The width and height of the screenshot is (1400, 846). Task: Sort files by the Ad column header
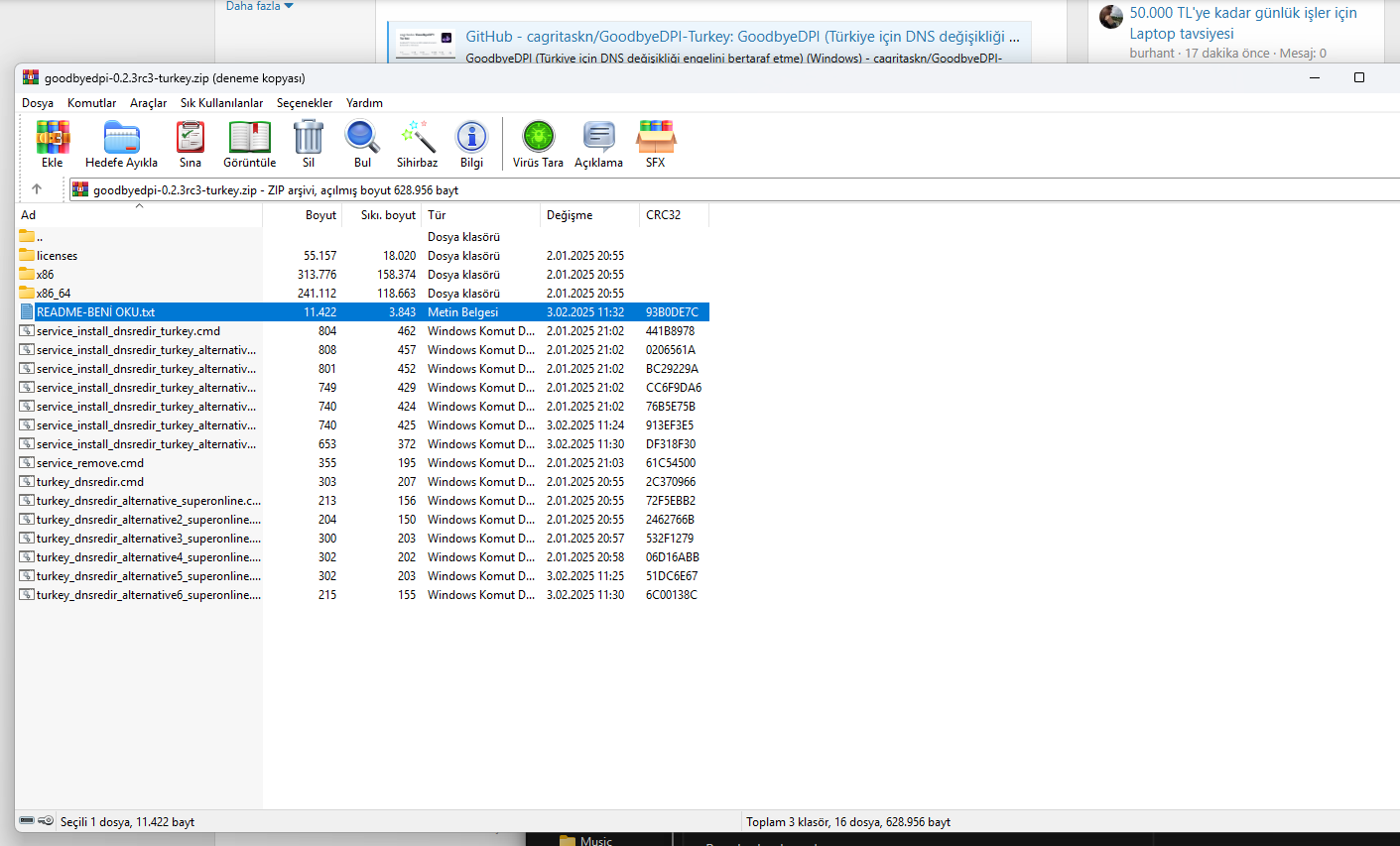139,215
